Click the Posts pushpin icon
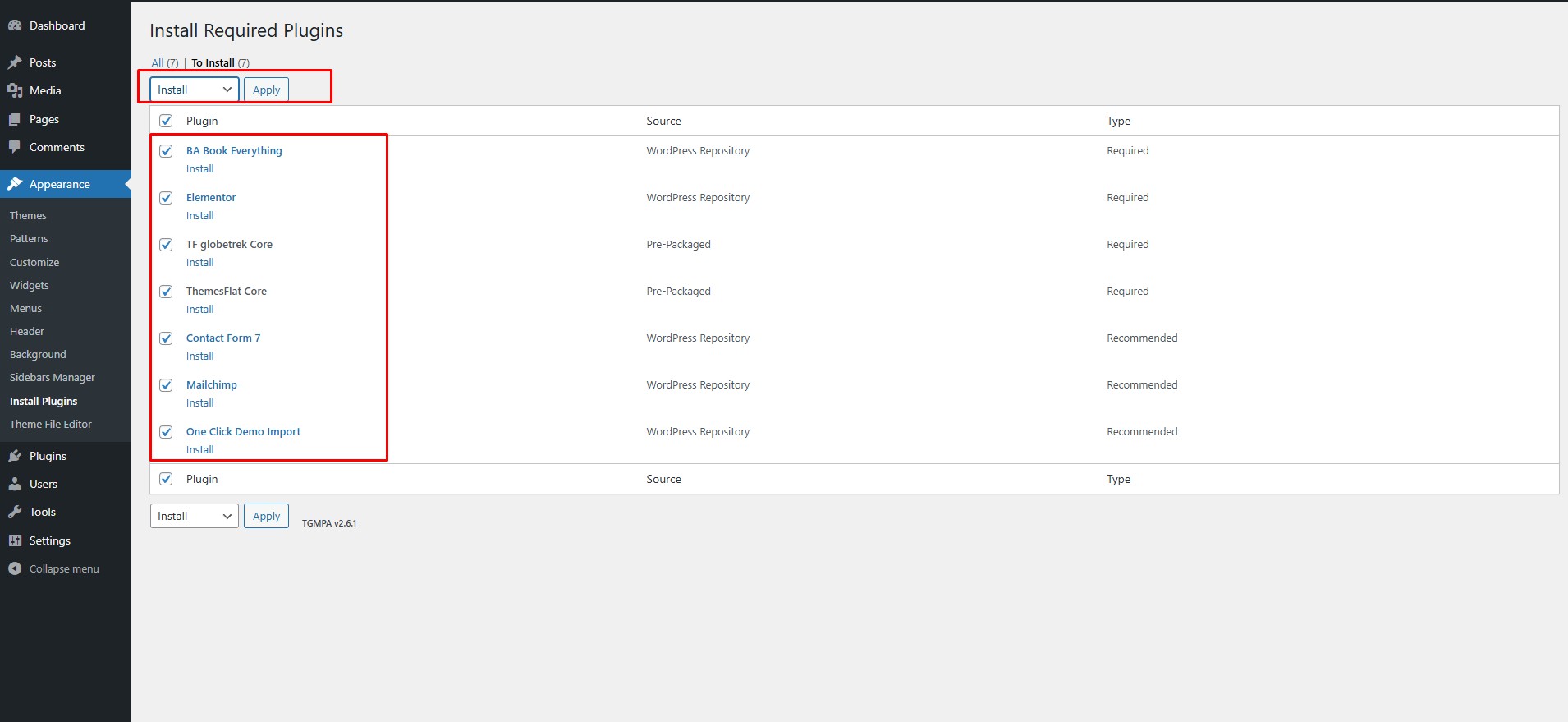Viewport: 1568px width, 722px height. (15, 62)
